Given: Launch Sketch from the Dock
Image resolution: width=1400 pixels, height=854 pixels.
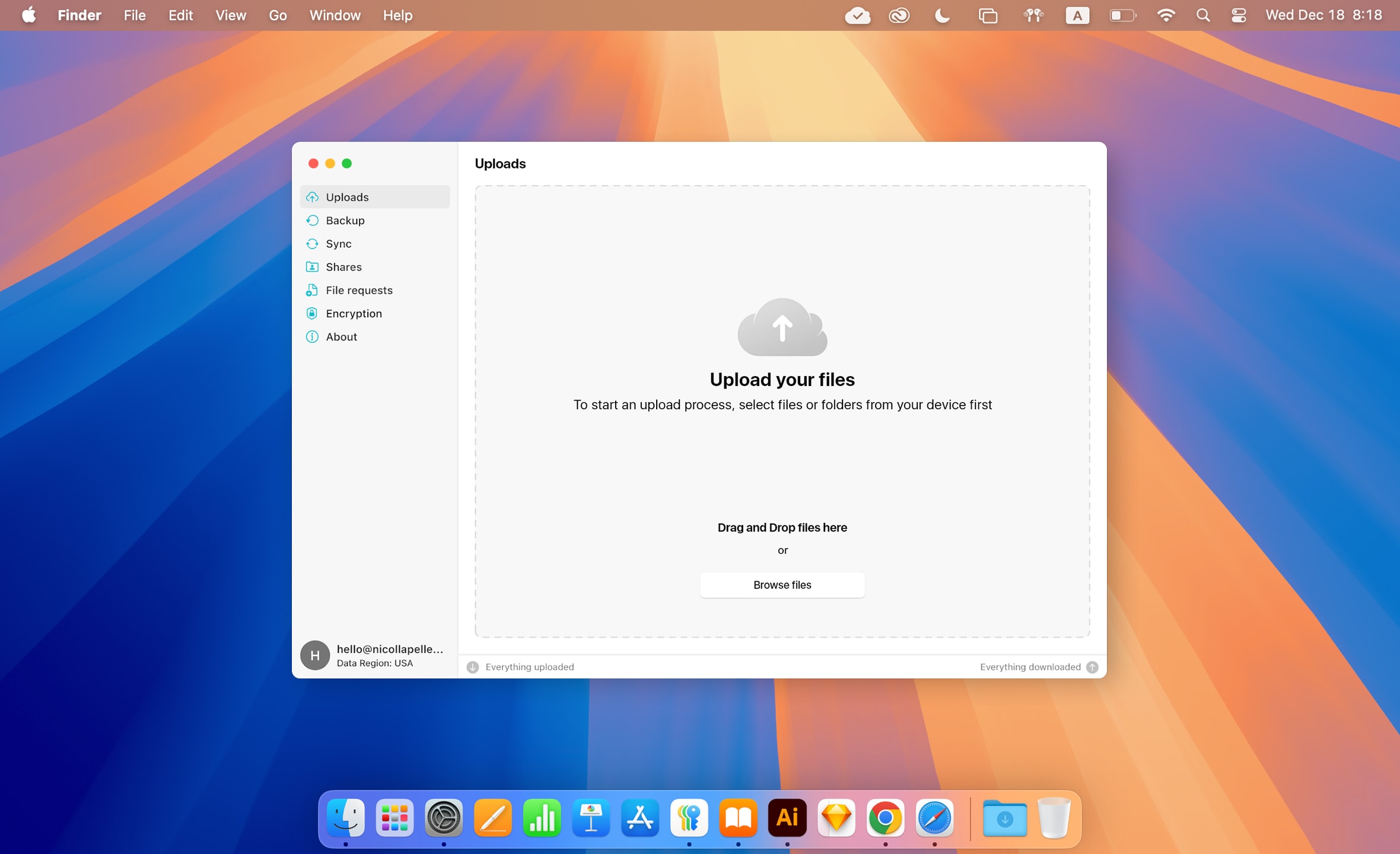Looking at the screenshot, I should tap(836, 818).
